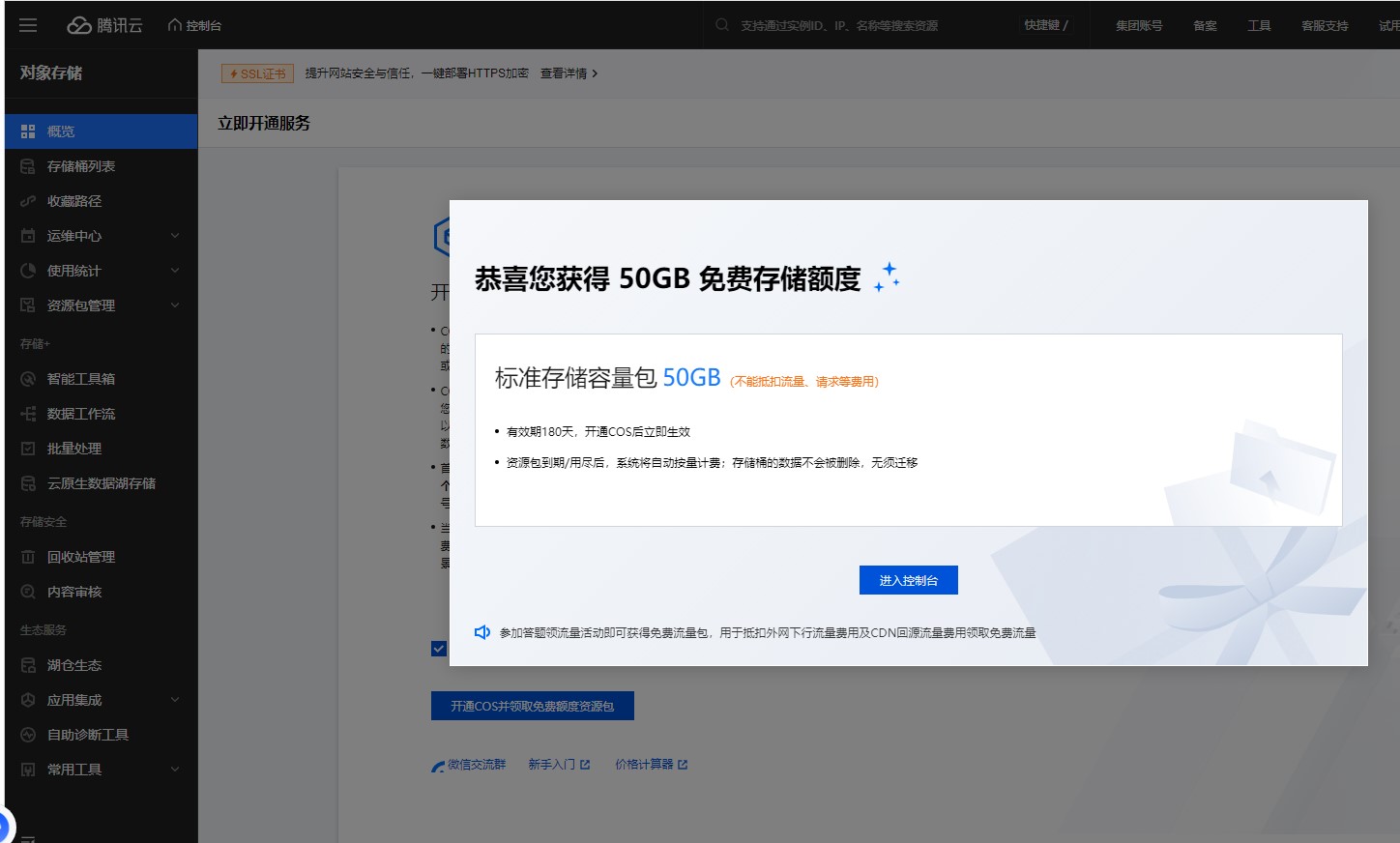Click 查看详情 text on SSL banner
Screen dimensions: 1400x843
pos(564,73)
